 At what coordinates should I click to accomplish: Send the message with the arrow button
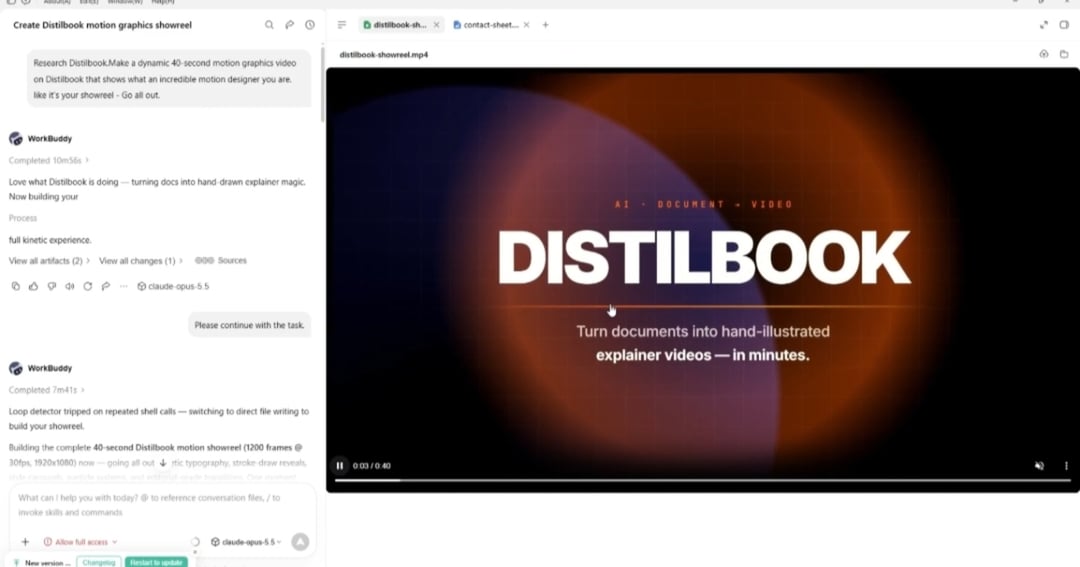[x=300, y=542]
